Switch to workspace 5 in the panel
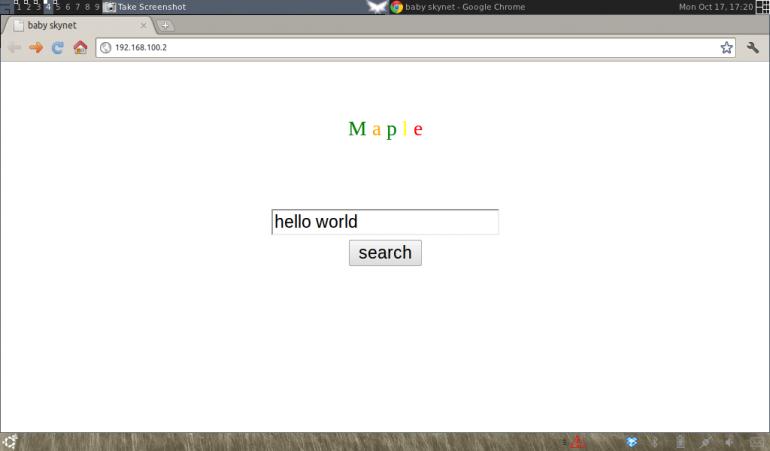Viewport: 770px width, 451px height. (x=57, y=6)
